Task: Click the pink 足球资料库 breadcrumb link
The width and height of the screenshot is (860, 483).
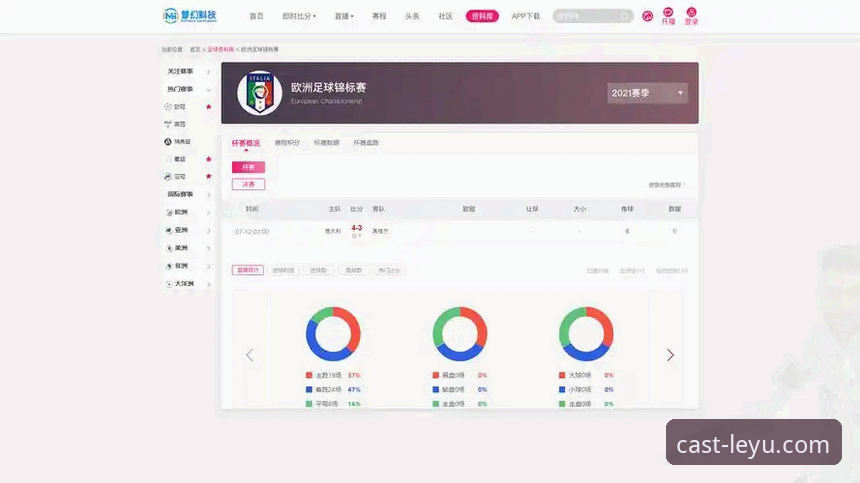Action: tap(220, 49)
